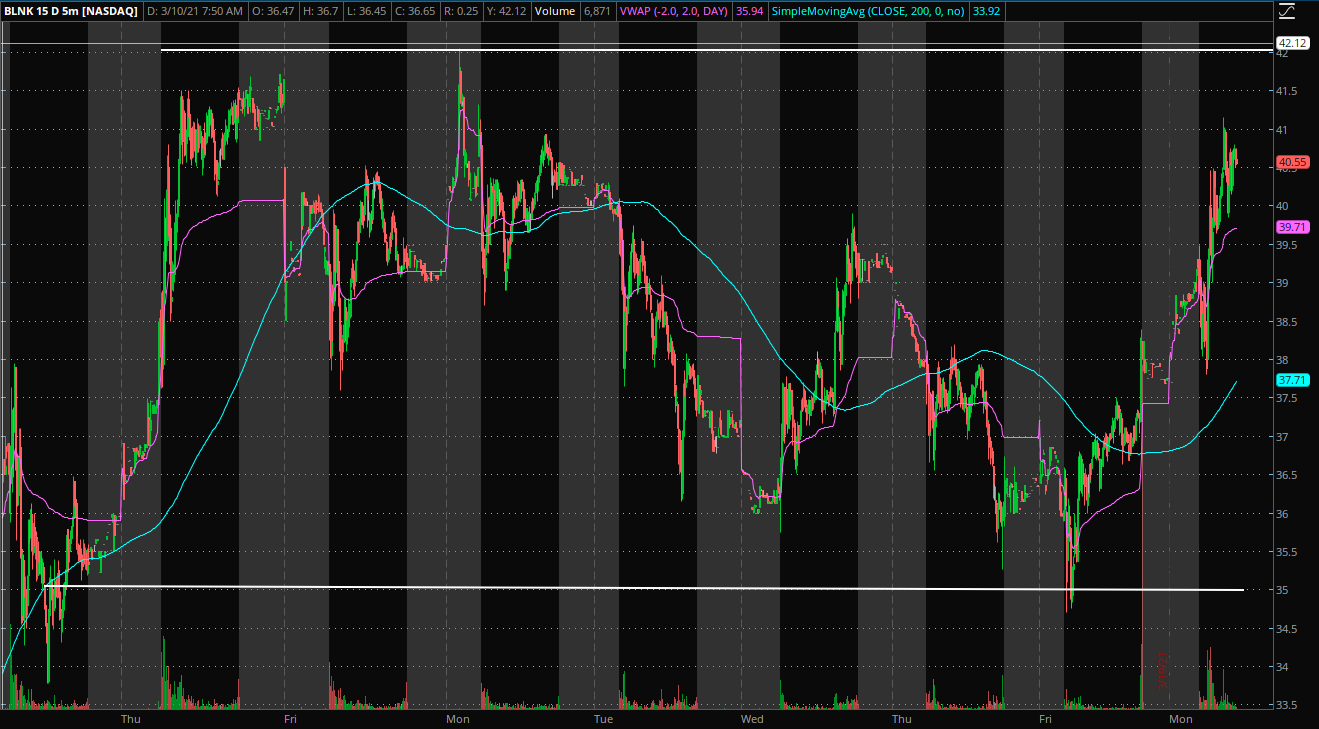Click the VWAP value 35.94 in header
Image resolution: width=1319 pixels, height=729 pixels.
[749, 11]
